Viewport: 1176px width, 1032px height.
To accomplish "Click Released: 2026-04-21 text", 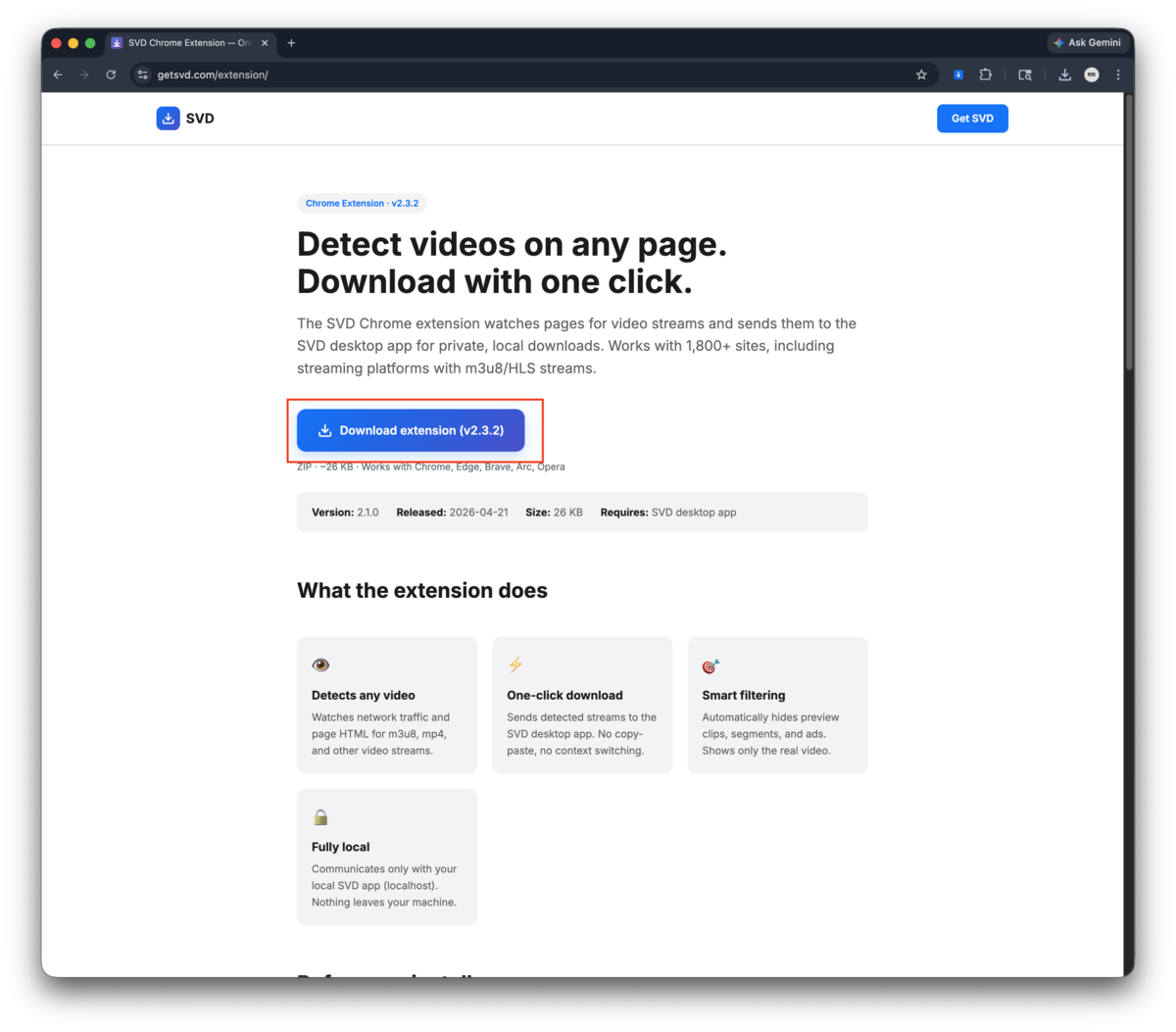I will coord(453,513).
